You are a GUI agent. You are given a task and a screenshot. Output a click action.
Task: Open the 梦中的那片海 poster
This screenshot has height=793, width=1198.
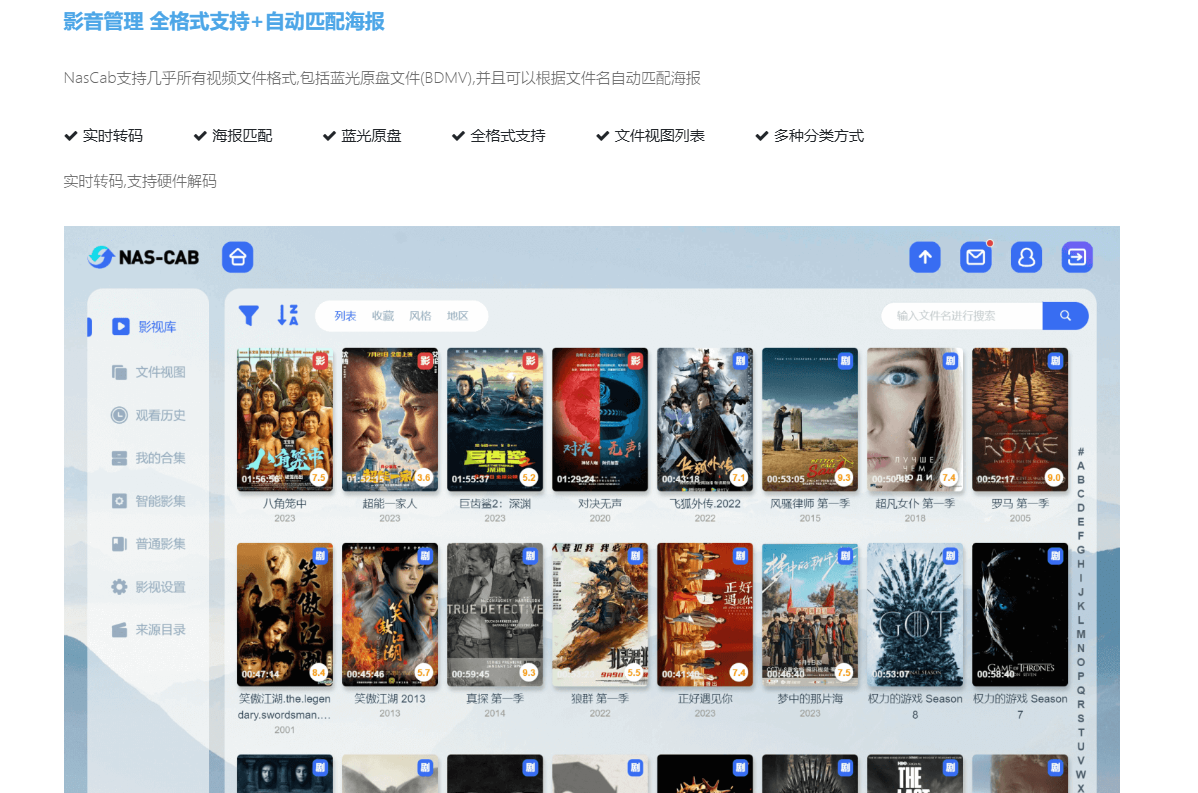click(810, 614)
